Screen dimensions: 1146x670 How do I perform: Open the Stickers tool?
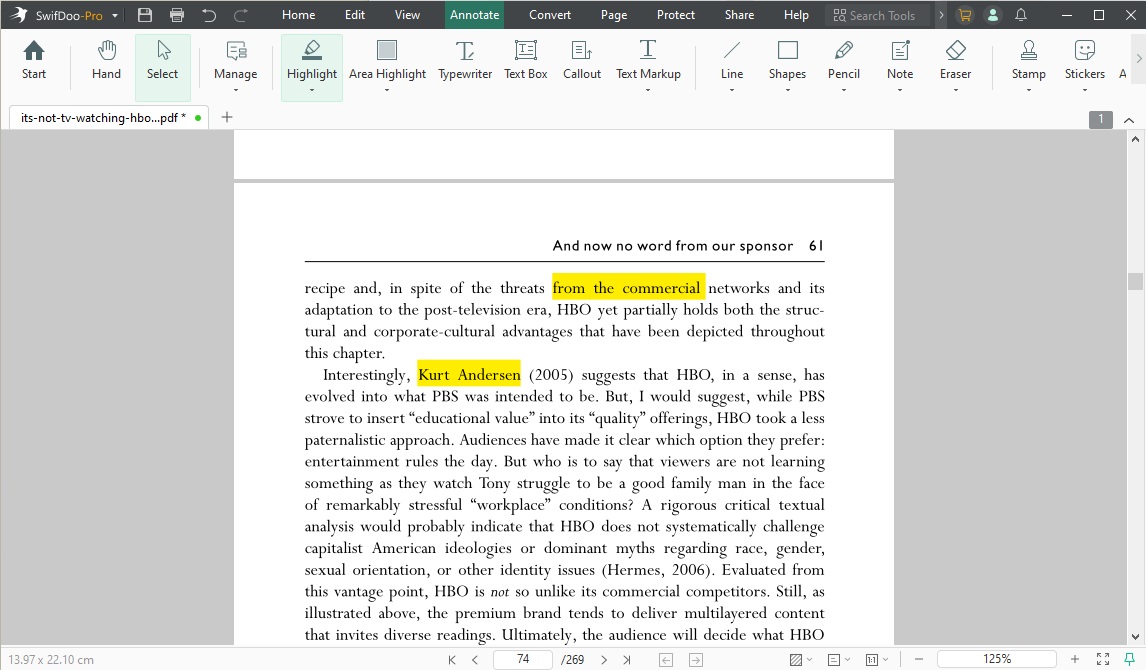1085,61
